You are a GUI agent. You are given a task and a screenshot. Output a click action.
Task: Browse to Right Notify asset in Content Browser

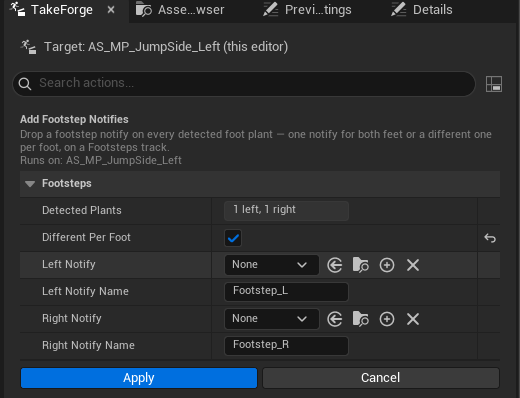tap(361, 319)
